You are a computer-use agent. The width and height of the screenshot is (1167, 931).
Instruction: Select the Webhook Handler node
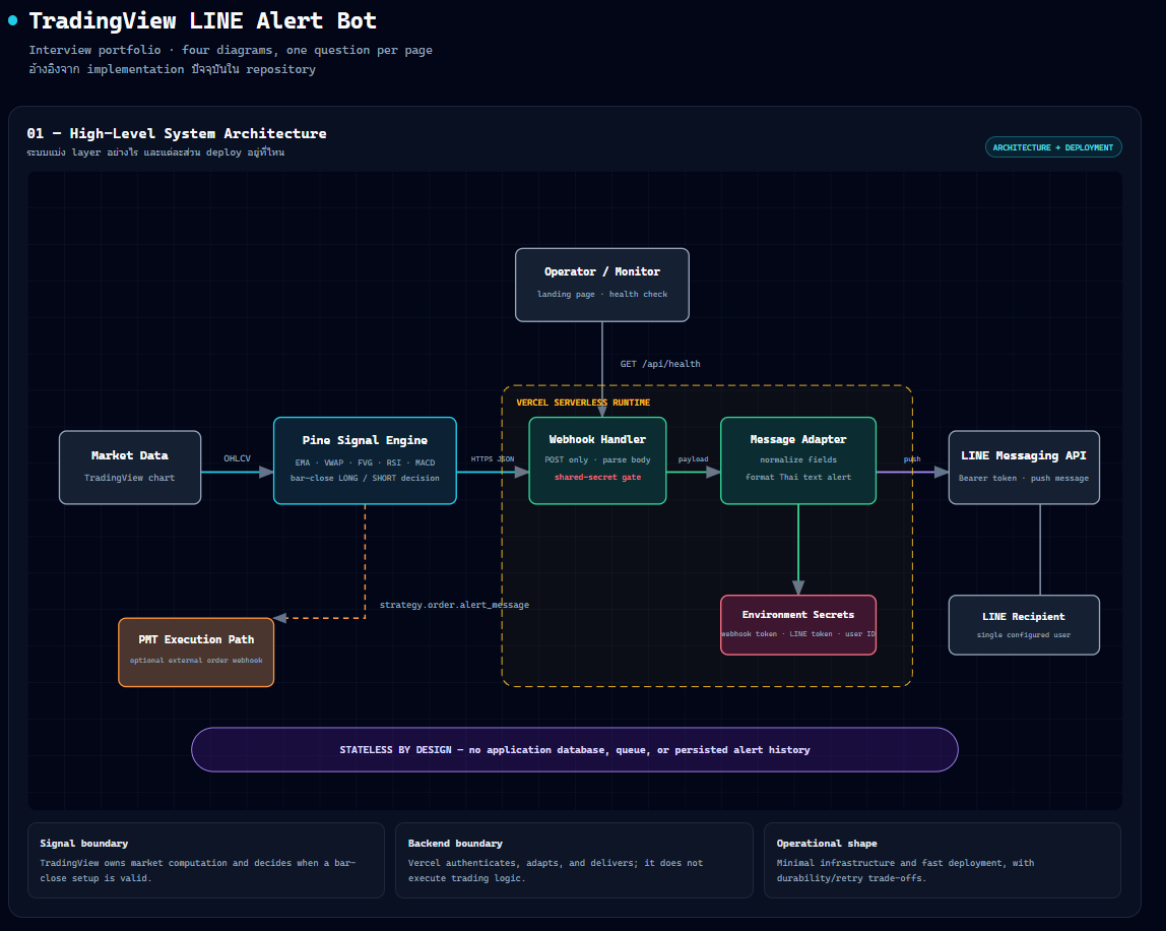pyautogui.click(x=598, y=461)
